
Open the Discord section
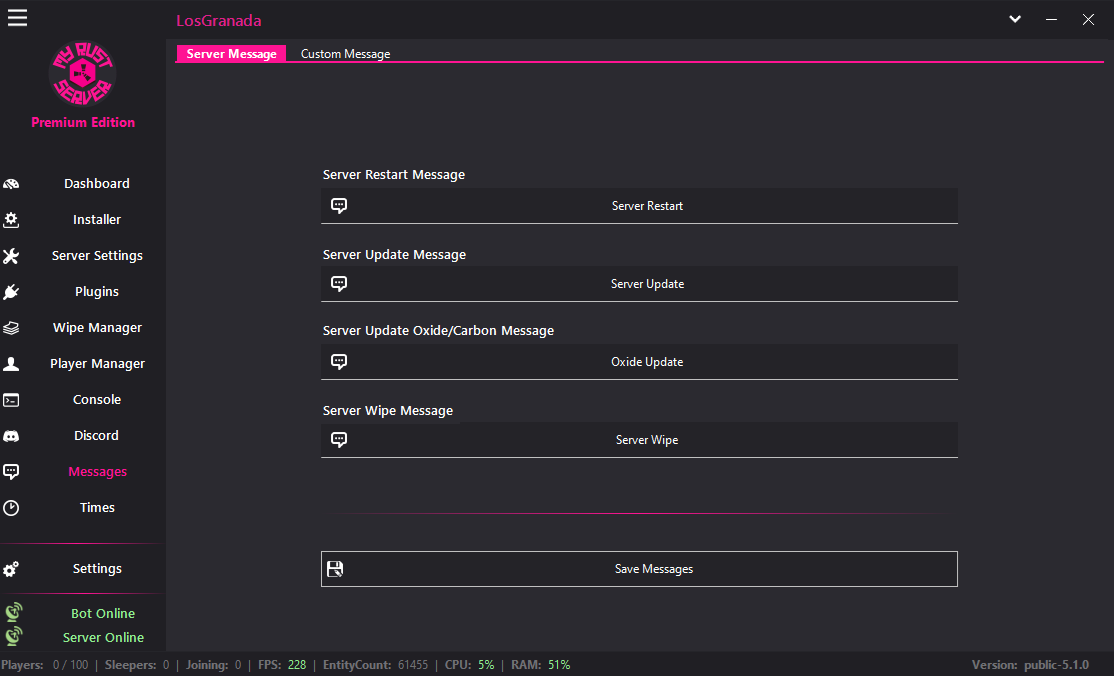[97, 436]
